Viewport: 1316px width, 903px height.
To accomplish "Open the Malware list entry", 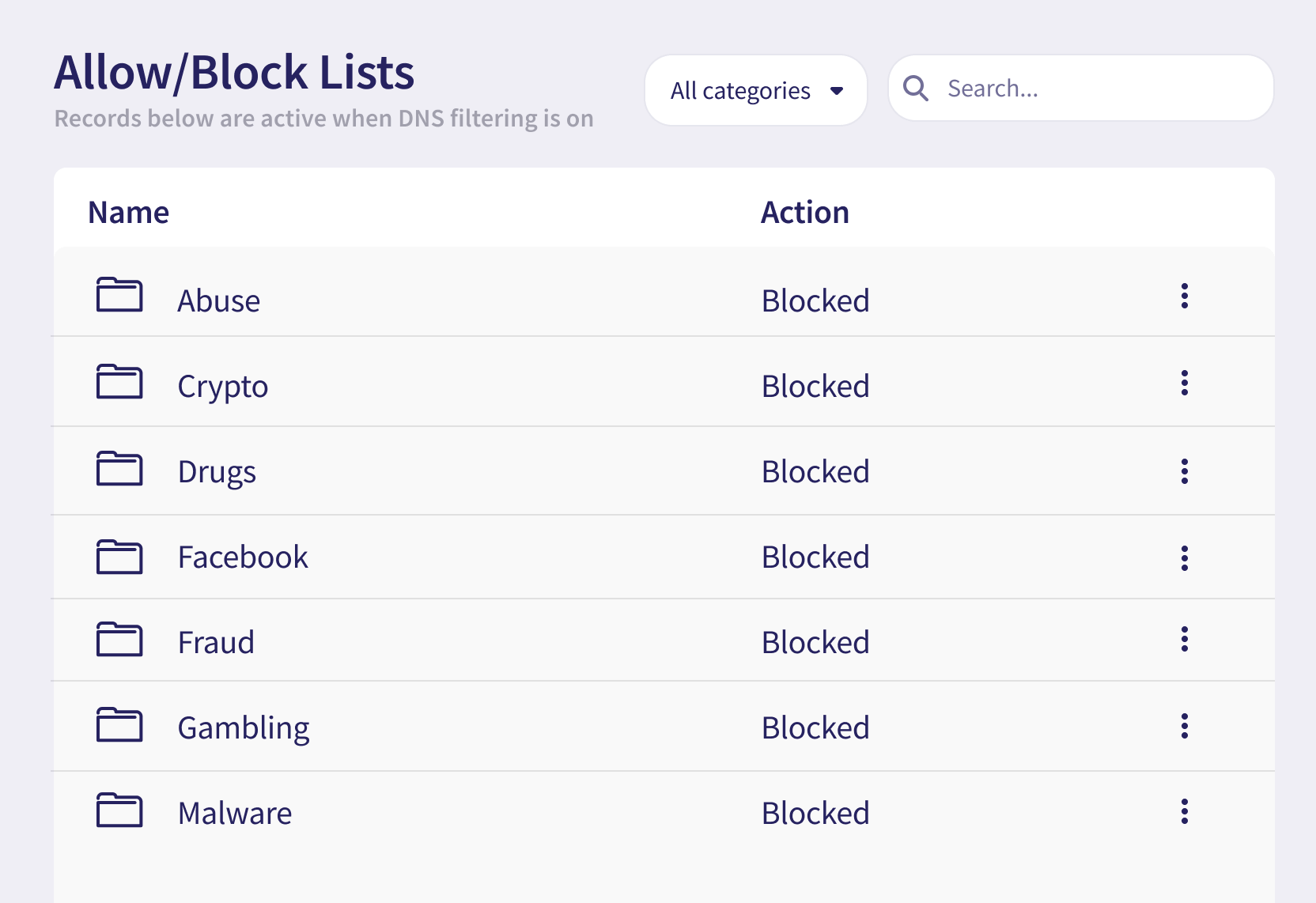I will coord(235,814).
